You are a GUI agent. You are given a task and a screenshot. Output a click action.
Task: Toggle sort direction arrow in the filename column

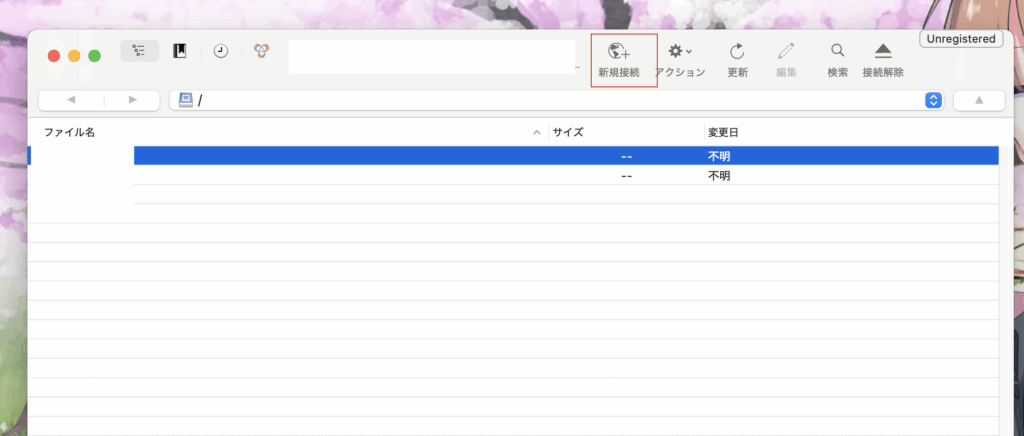pyautogui.click(x=537, y=132)
